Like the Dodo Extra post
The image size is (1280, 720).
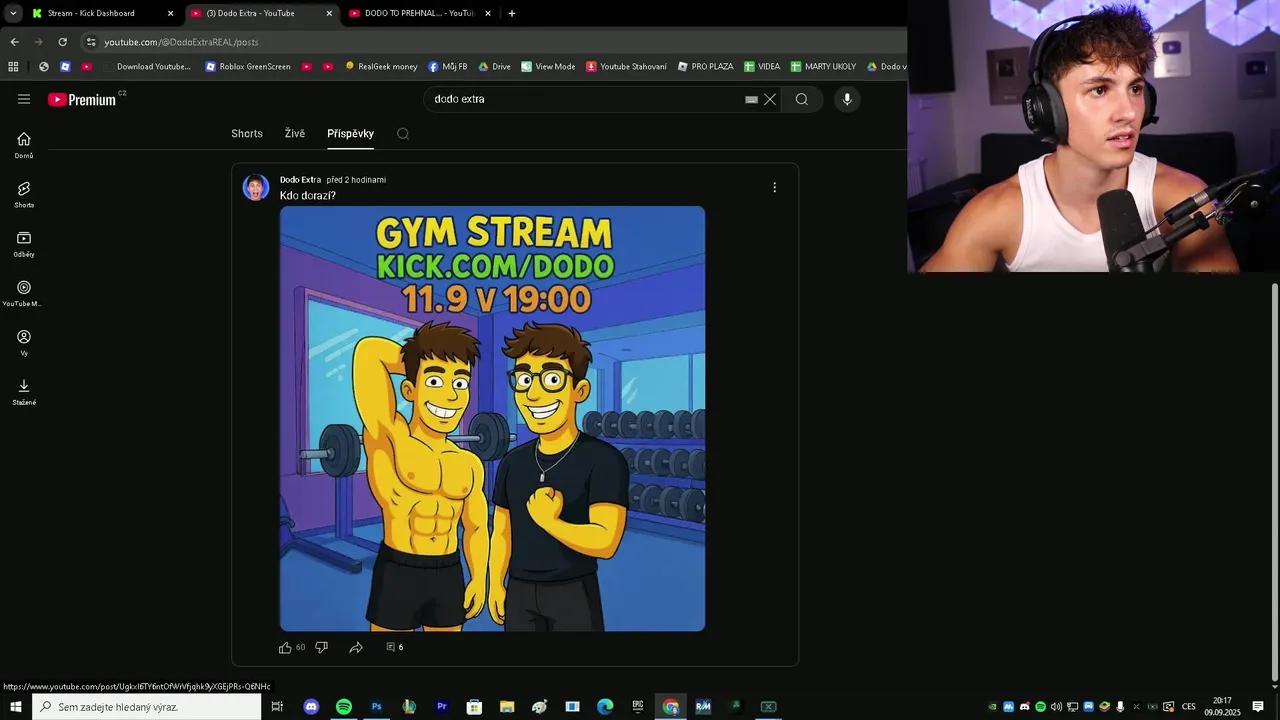coord(285,647)
